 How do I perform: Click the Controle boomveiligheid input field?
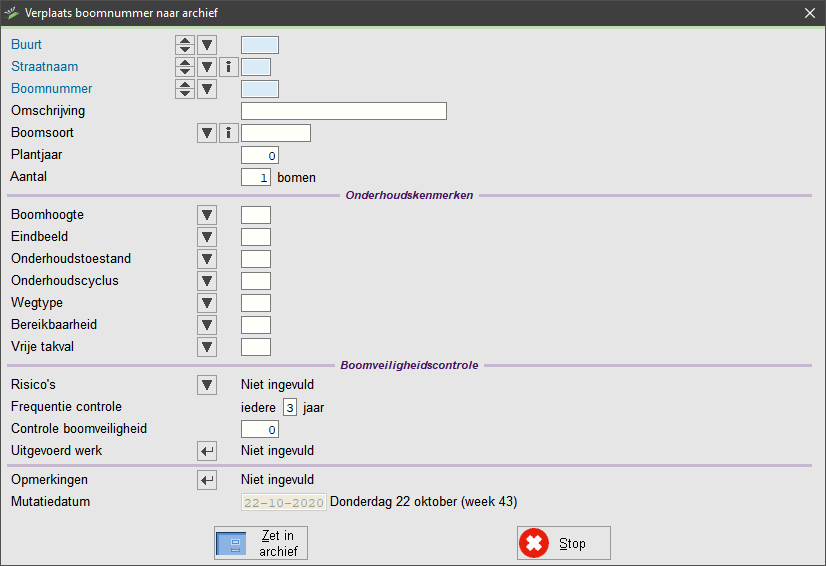click(260, 430)
